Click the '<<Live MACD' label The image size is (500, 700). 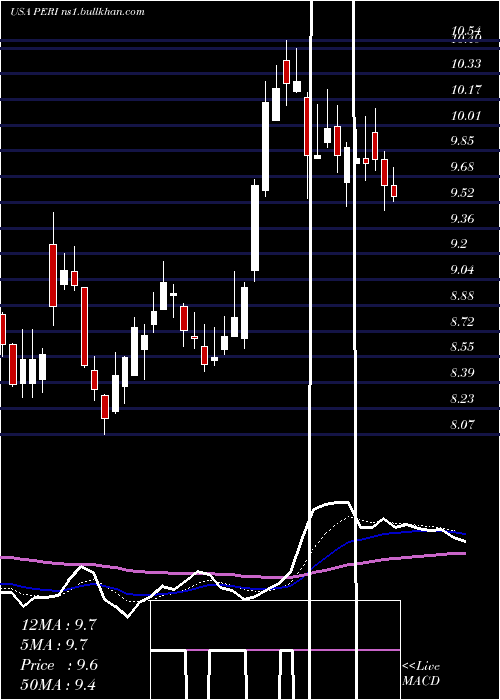click(x=421, y=673)
